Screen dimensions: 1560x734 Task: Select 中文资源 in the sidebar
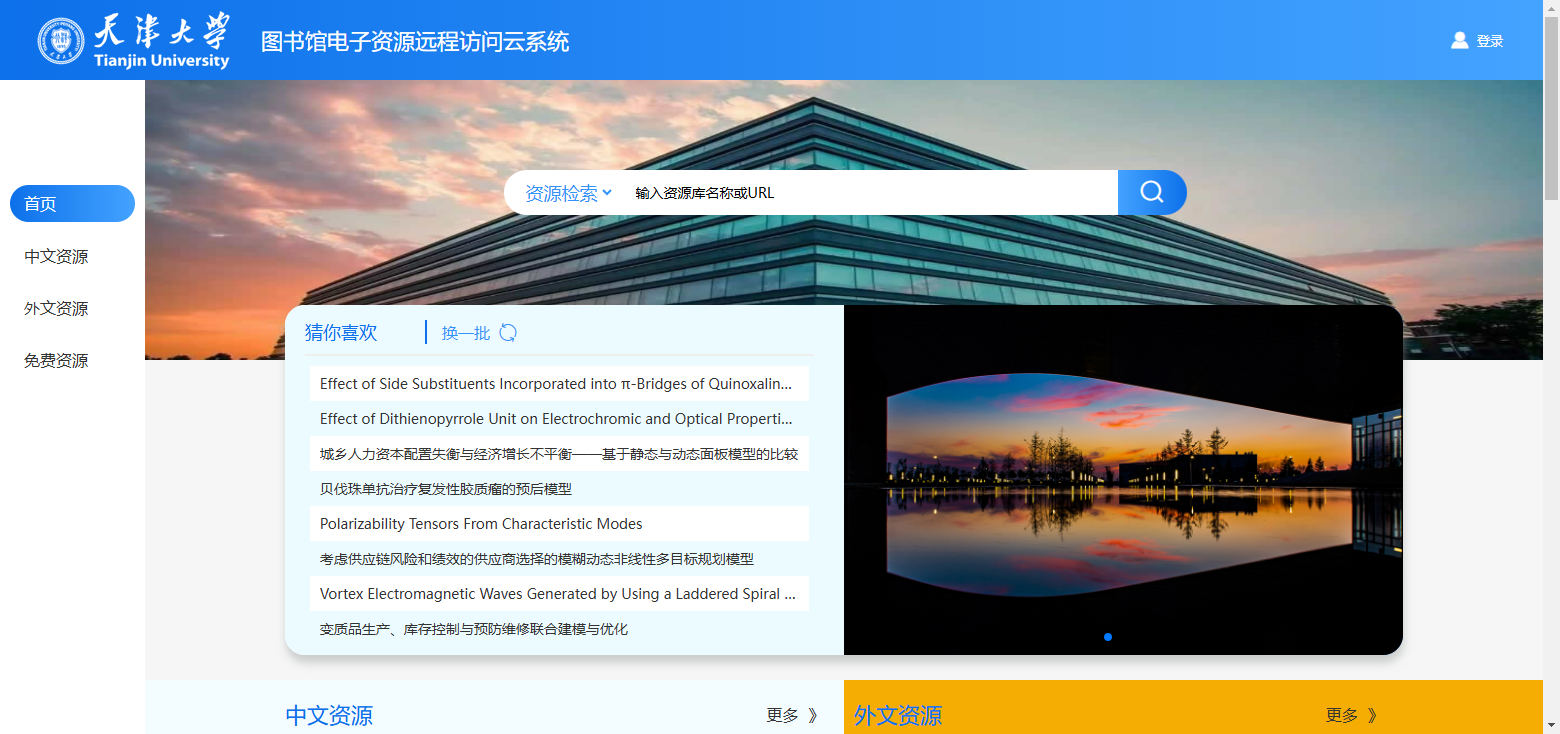point(55,256)
